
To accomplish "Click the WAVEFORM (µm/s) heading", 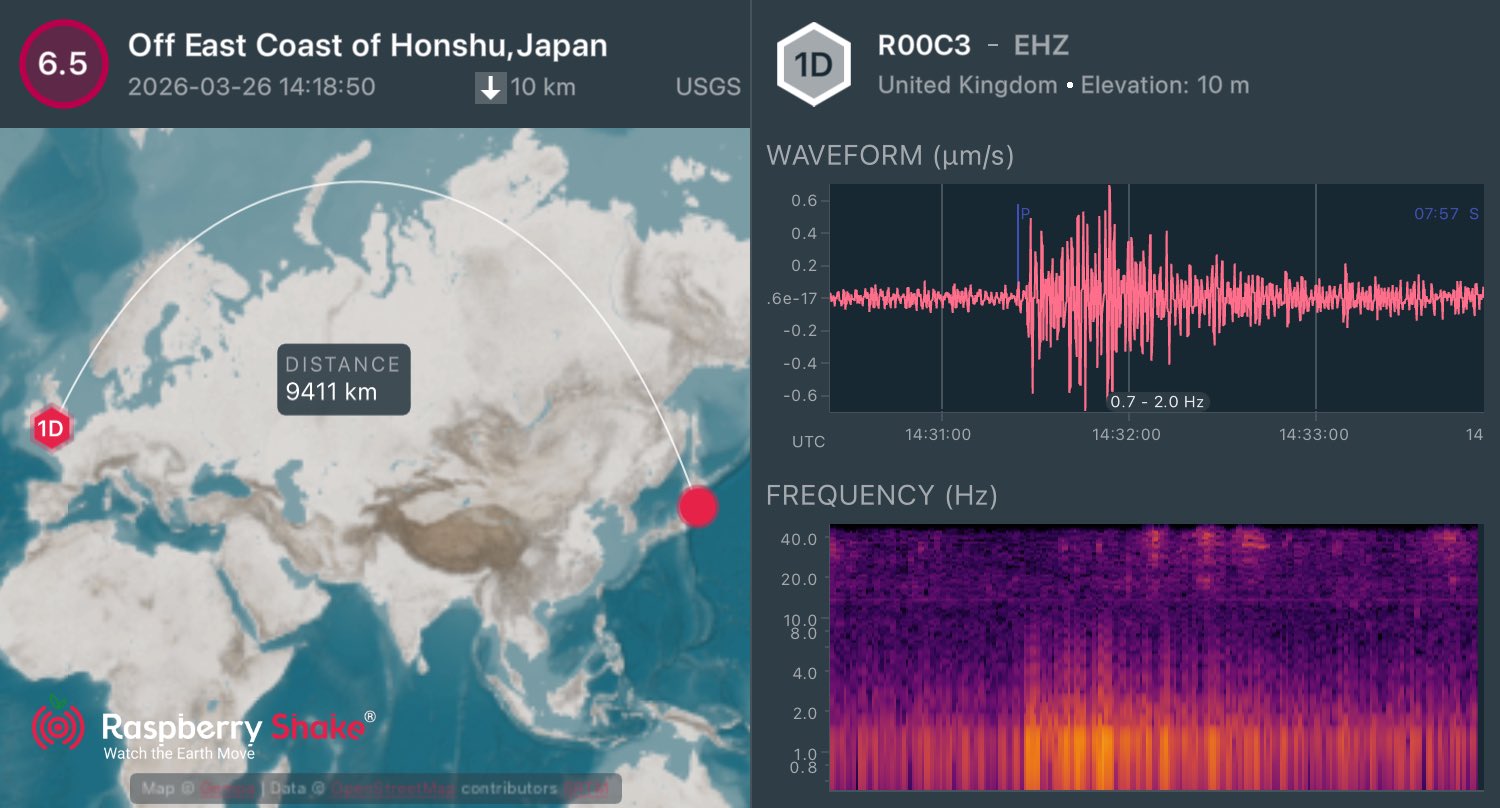I will 890,156.
